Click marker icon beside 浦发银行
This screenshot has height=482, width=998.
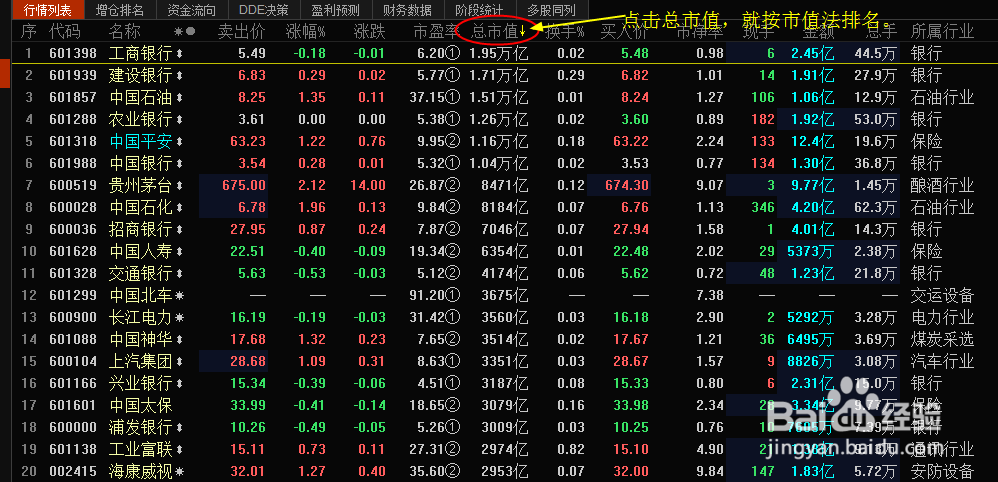(179, 428)
